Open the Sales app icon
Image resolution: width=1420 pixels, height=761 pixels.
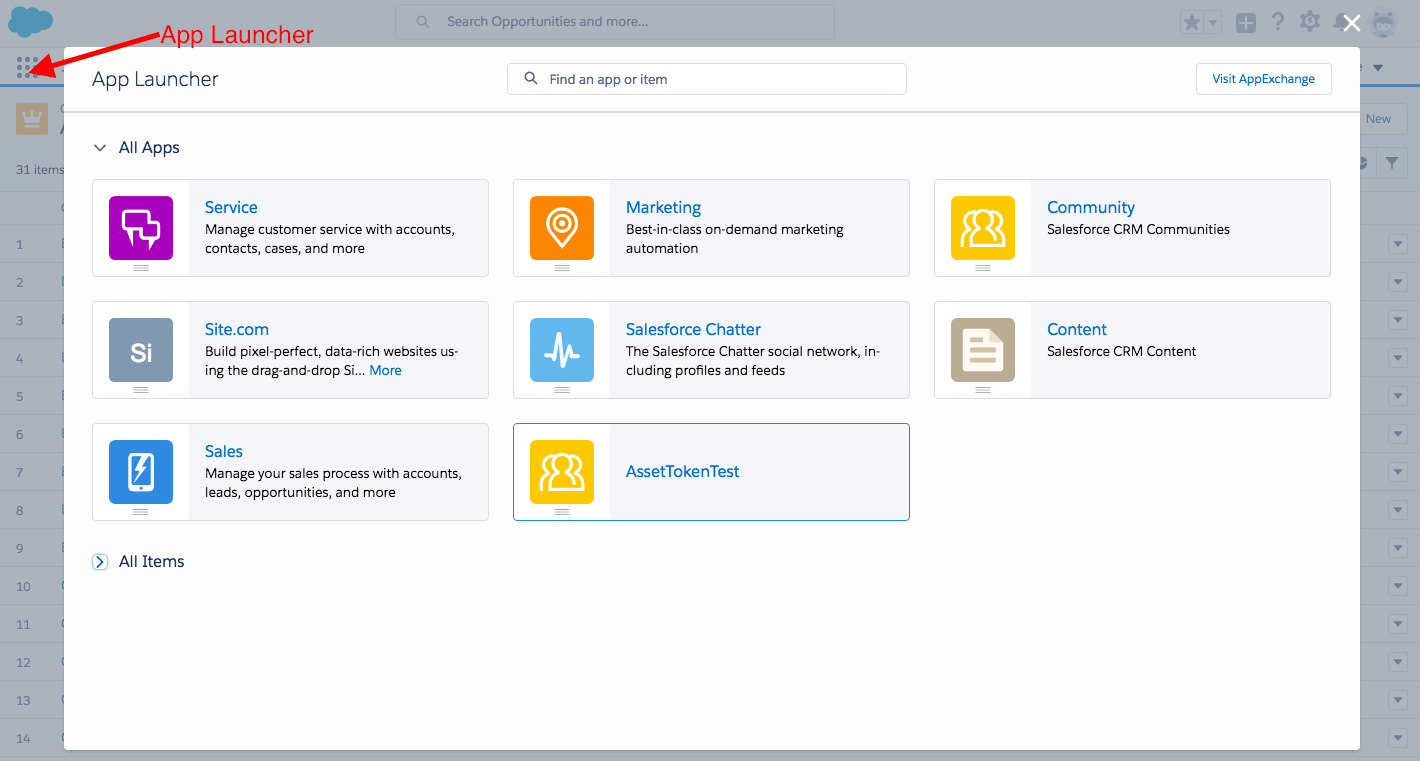click(141, 472)
